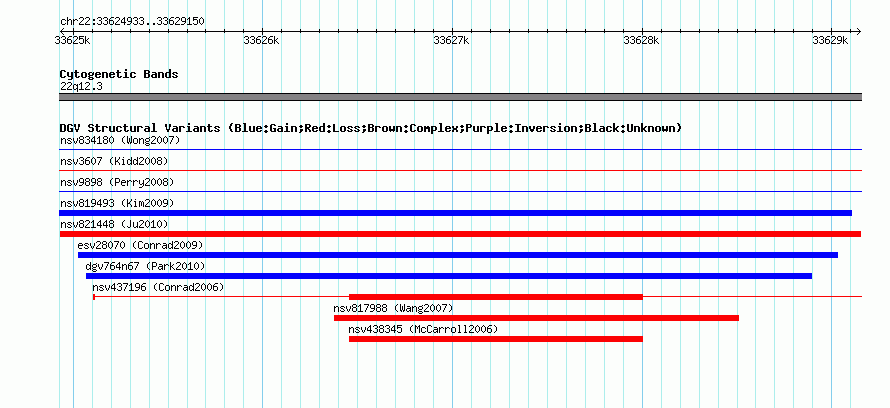Click the nsv9898 (Perry2008) label
Screen dimensions: 890x408
click(x=117, y=183)
